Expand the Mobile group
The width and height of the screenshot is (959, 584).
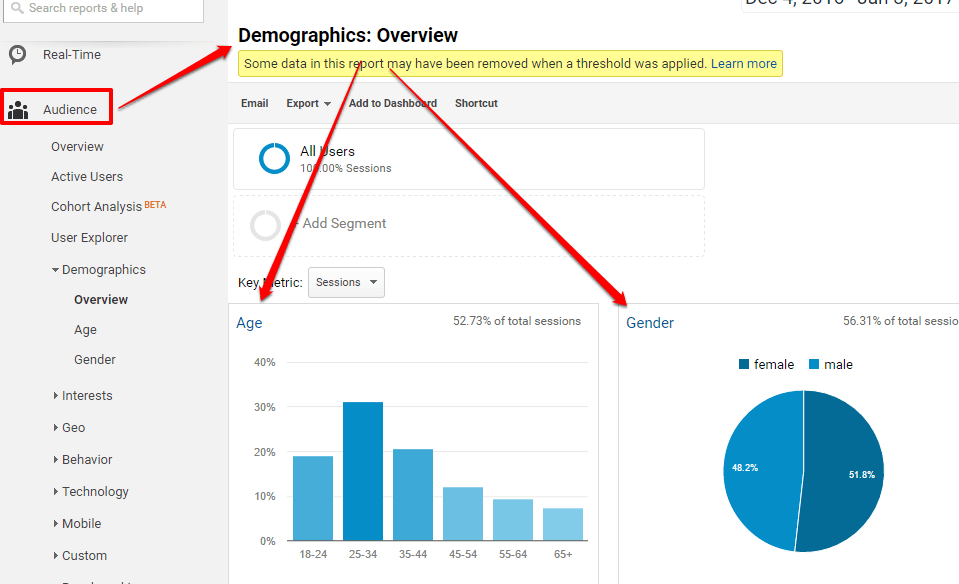(77, 523)
